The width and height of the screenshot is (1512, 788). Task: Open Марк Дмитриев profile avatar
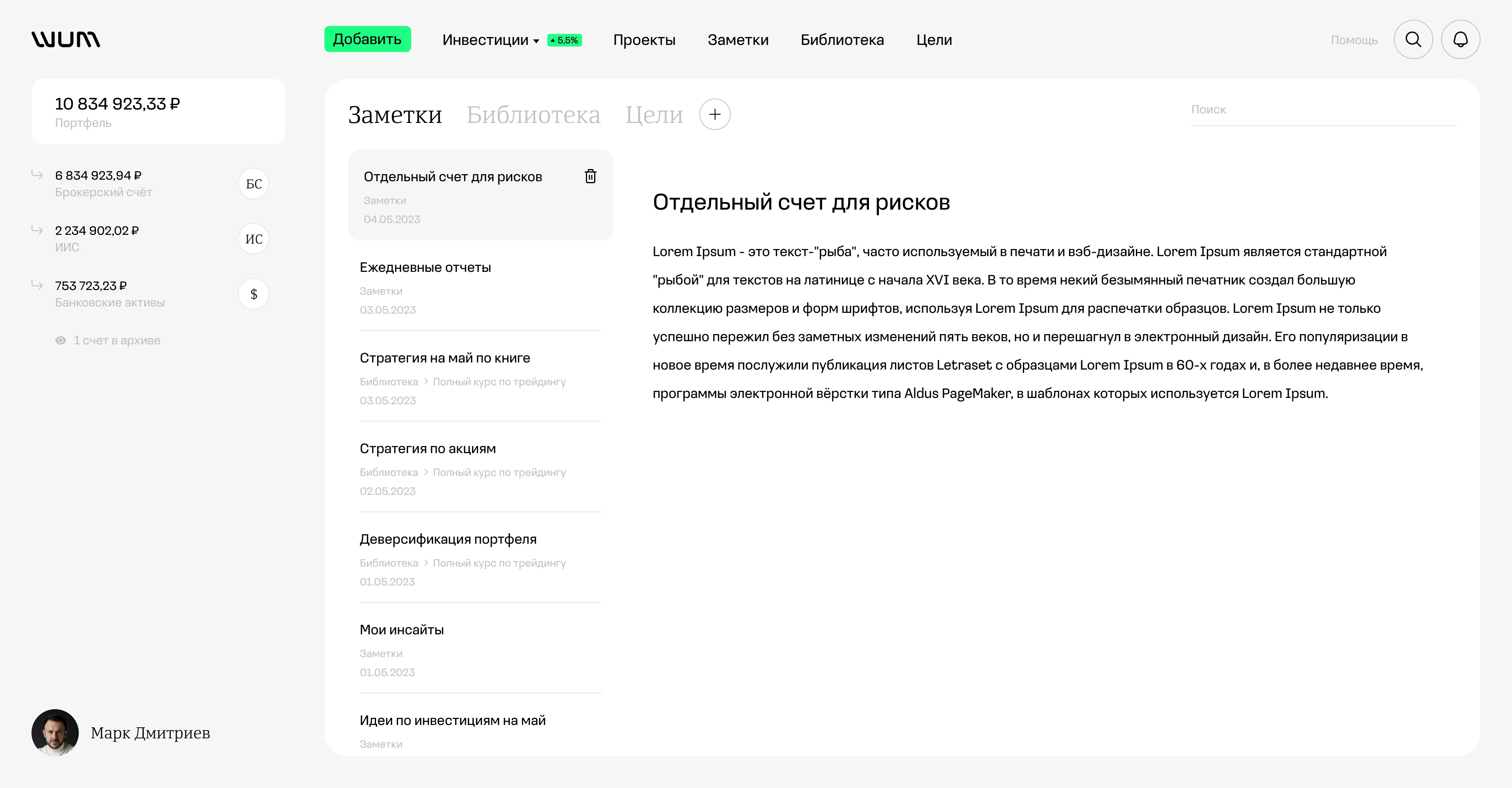pyautogui.click(x=55, y=732)
